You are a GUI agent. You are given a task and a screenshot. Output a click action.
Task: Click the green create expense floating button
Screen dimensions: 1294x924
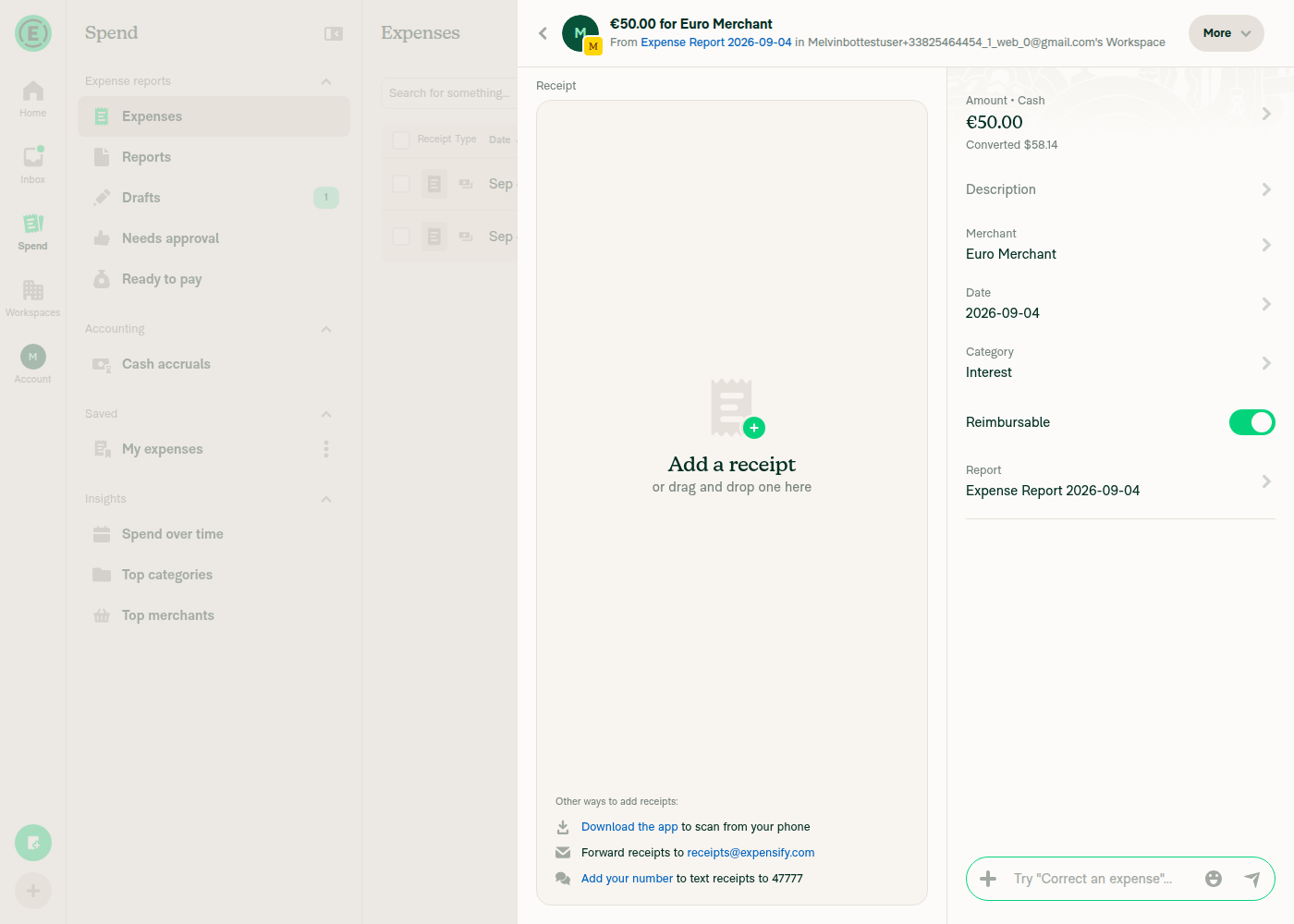pyautogui.click(x=33, y=843)
